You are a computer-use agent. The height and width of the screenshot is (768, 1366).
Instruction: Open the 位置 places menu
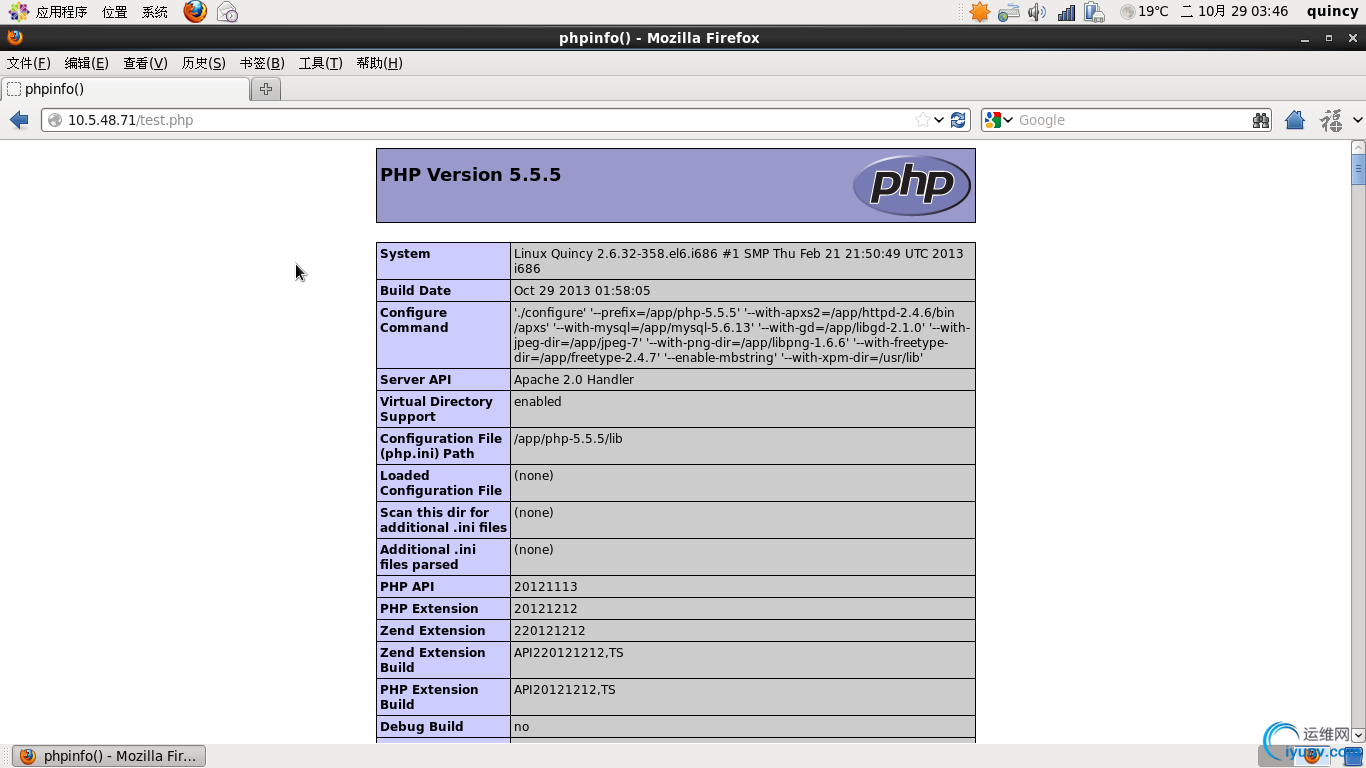[115, 12]
